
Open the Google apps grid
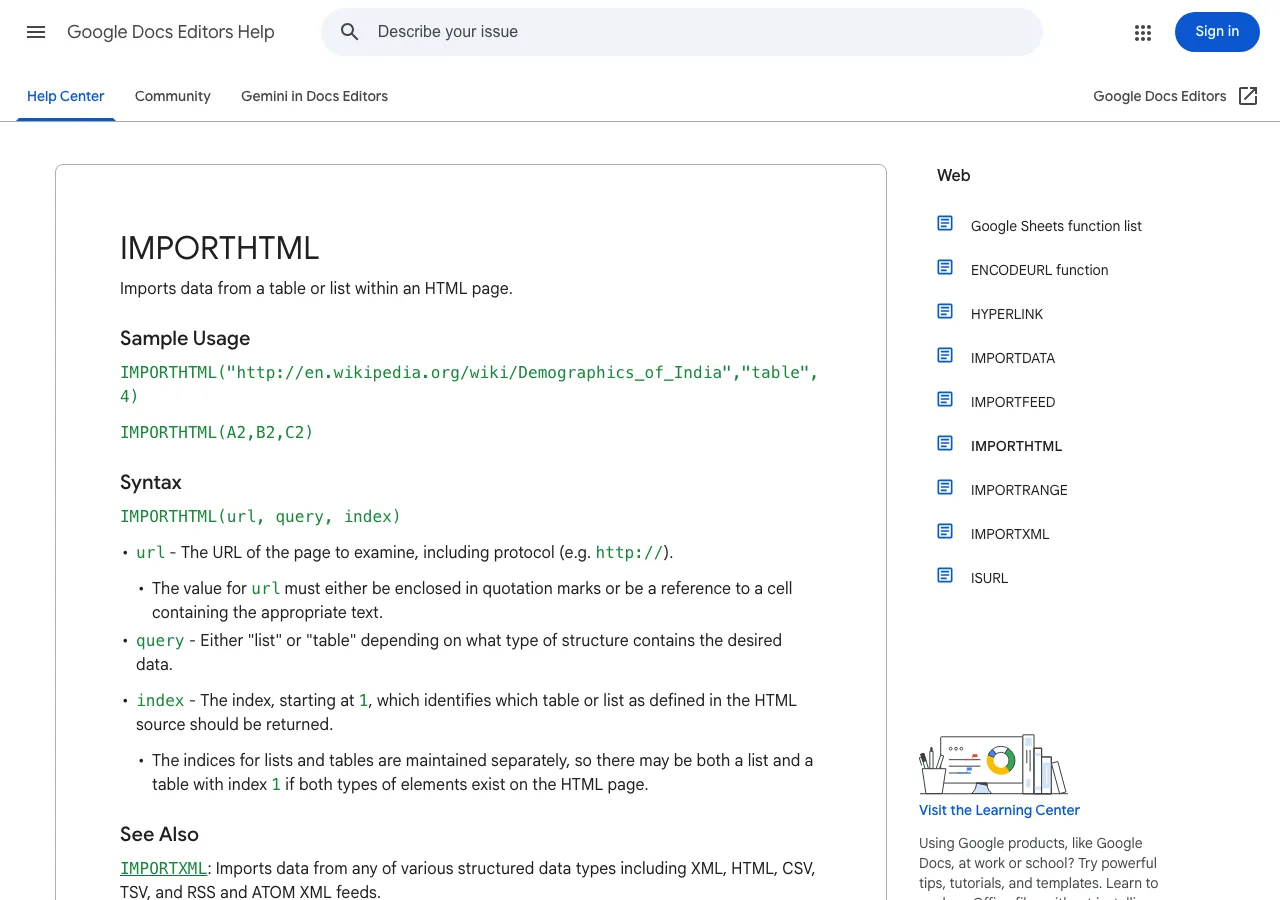(1143, 32)
